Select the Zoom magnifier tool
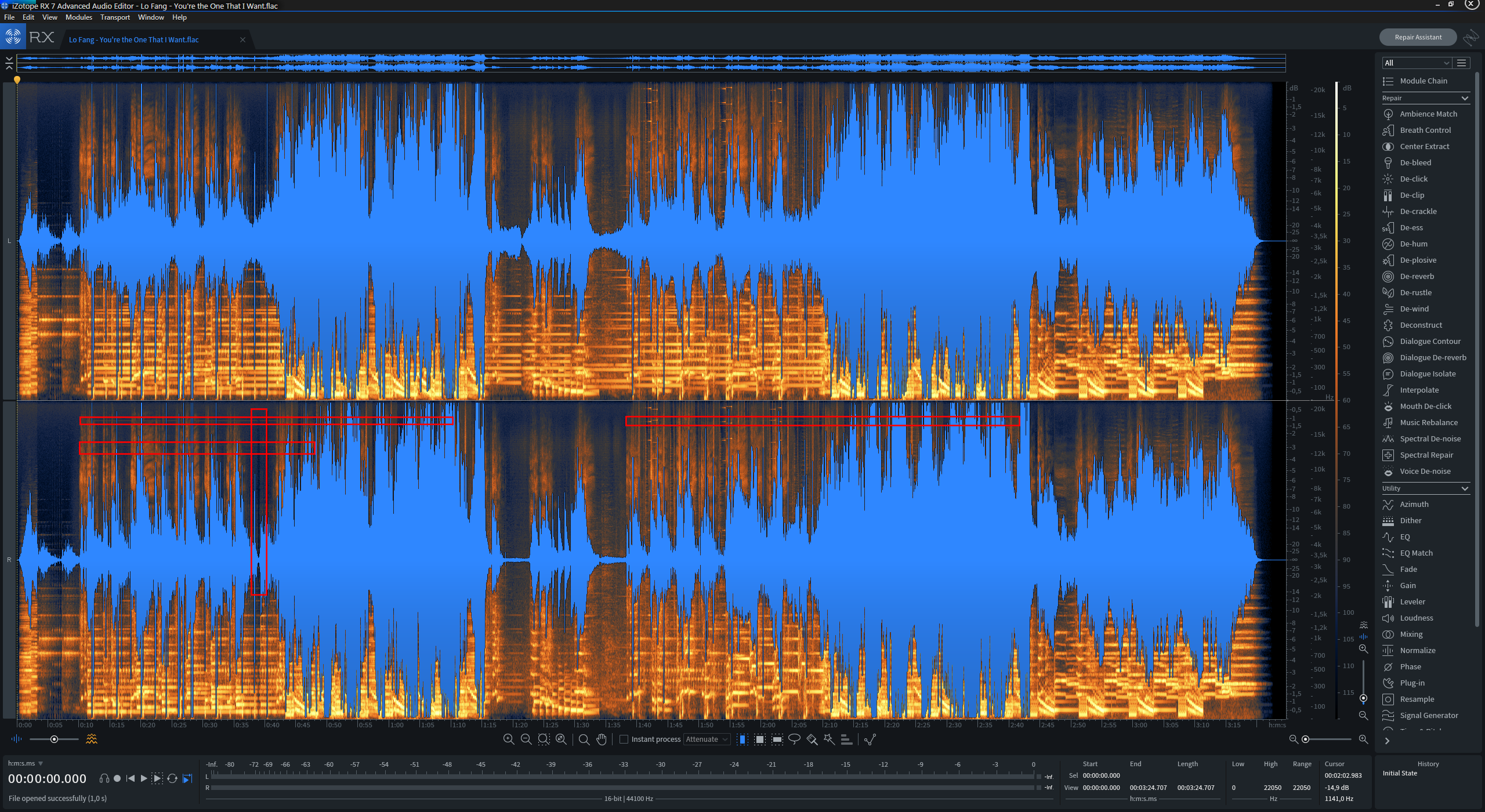 (x=584, y=739)
